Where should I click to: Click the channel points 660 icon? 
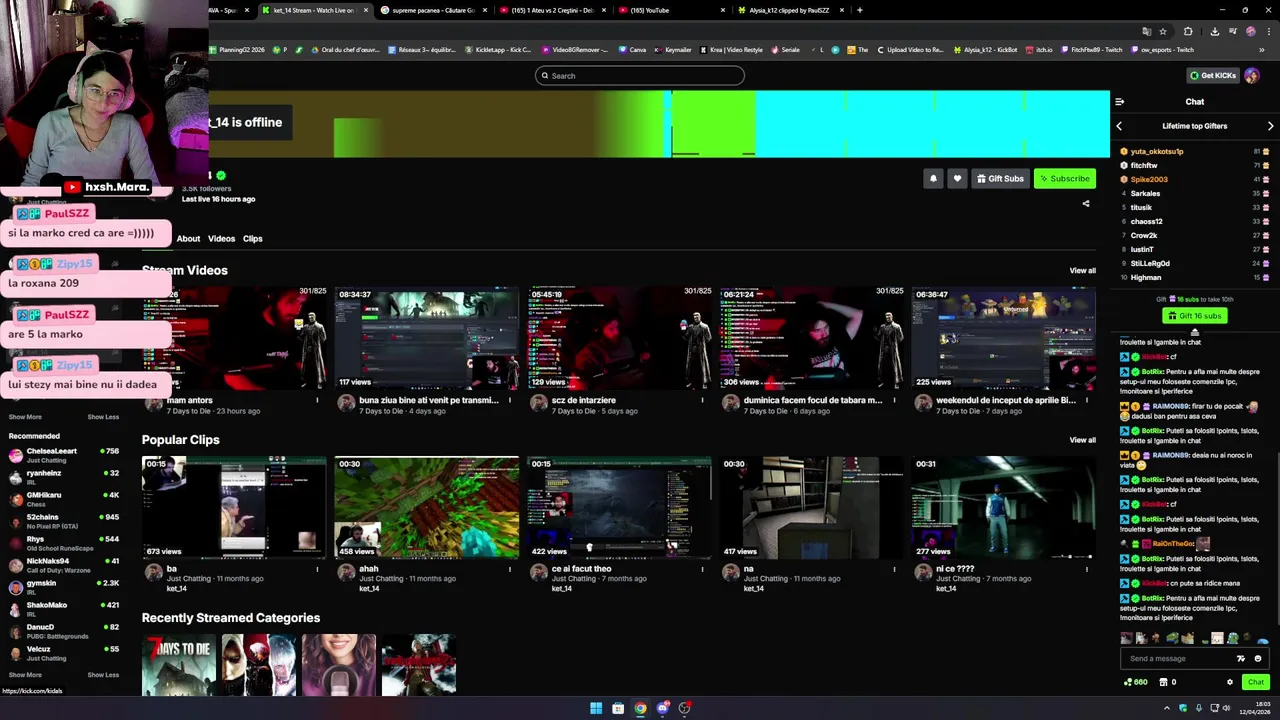point(1135,682)
